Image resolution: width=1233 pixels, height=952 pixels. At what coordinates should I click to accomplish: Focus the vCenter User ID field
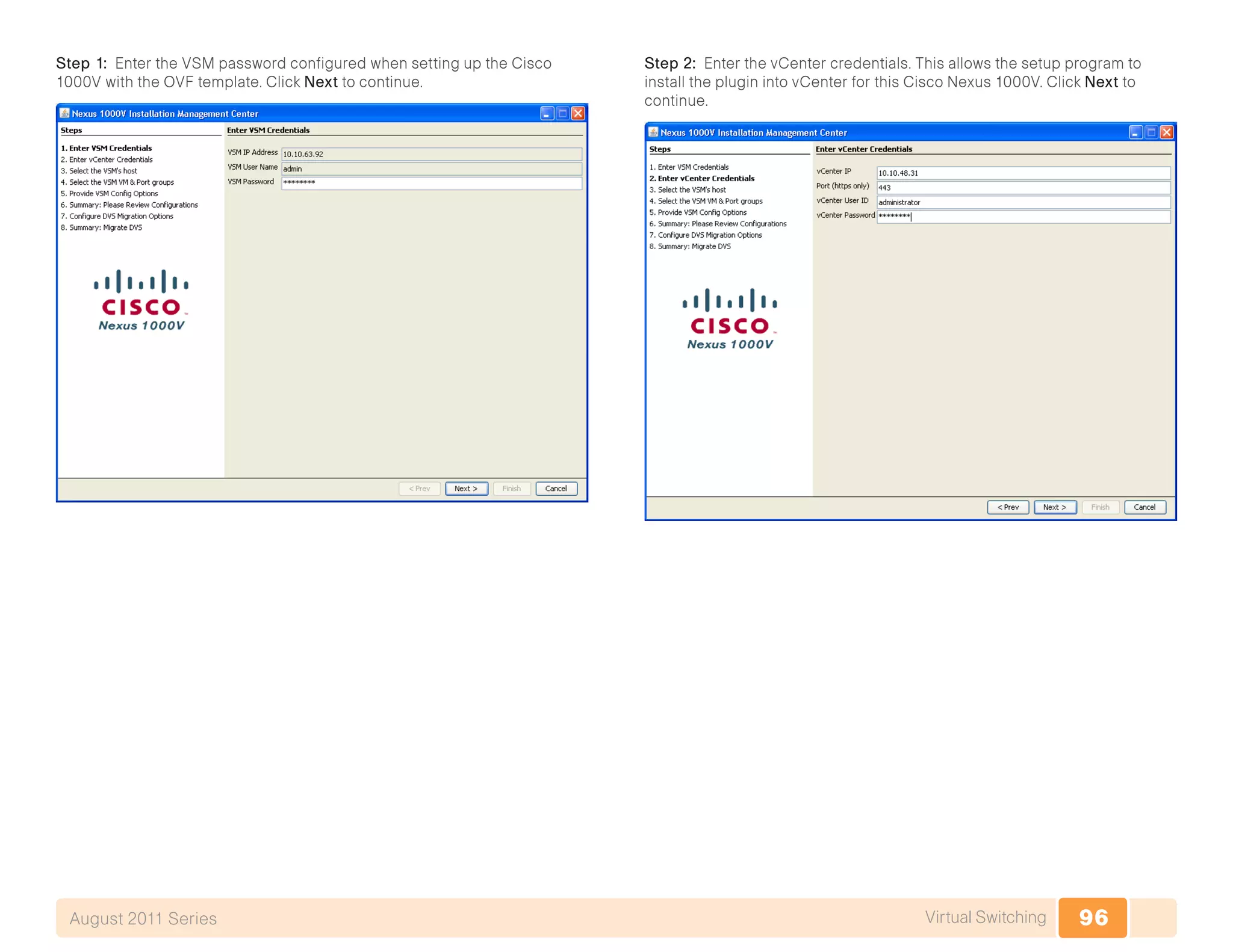click(1022, 202)
